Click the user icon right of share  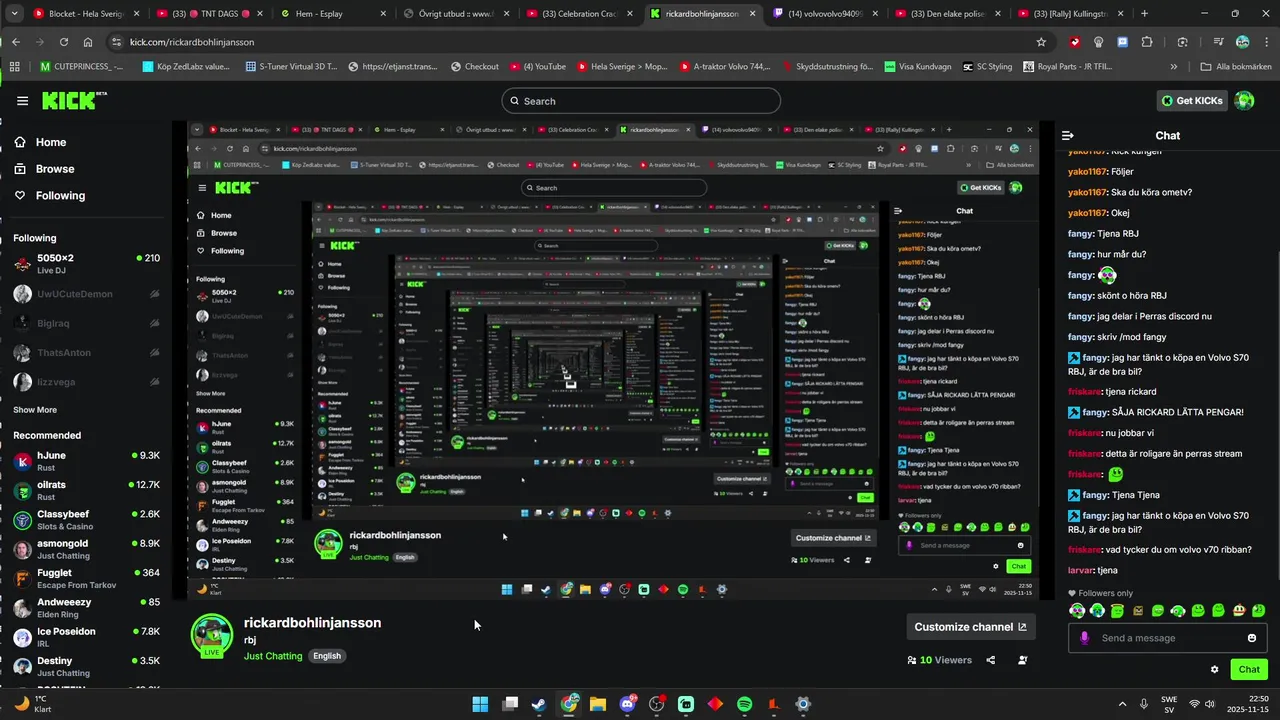(x=1022, y=660)
